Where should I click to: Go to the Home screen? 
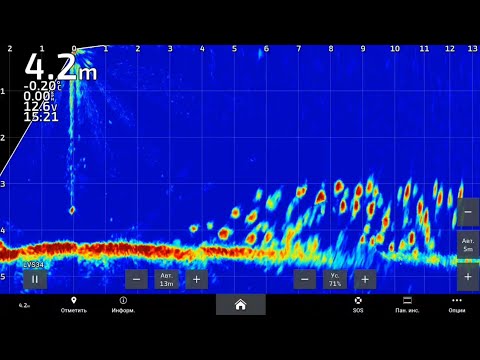coord(241,304)
